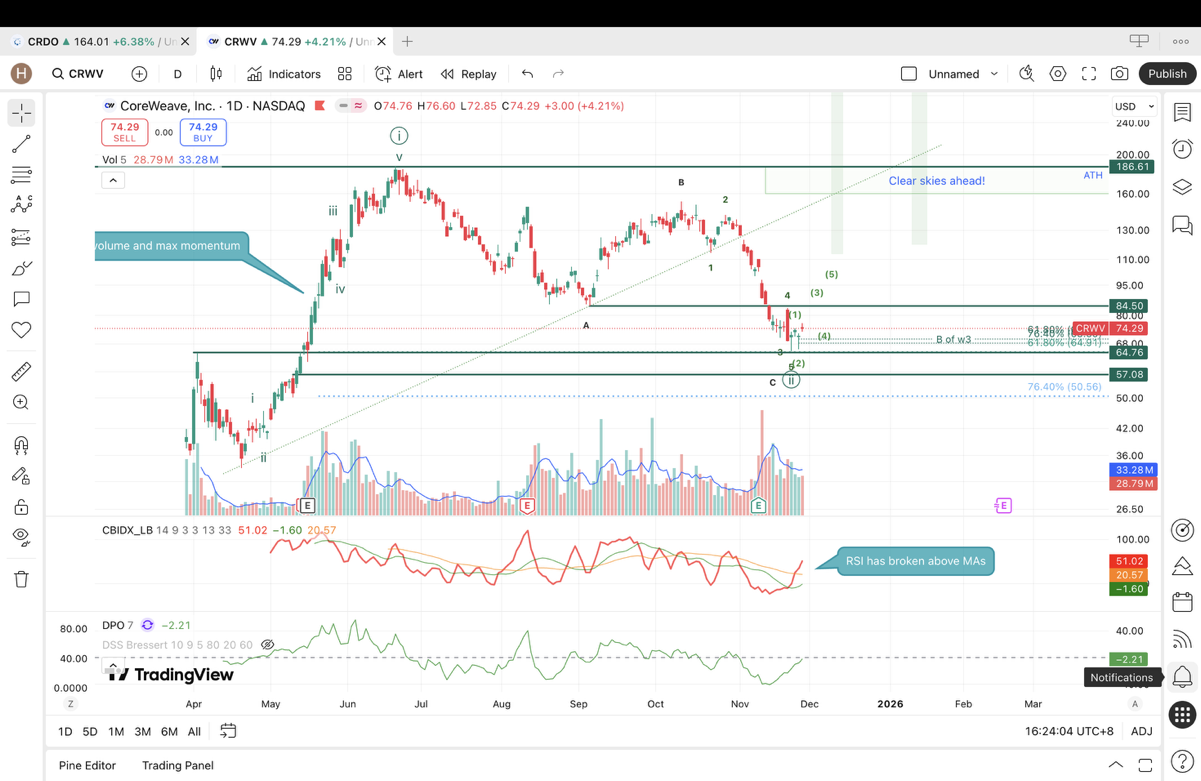The height and width of the screenshot is (781, 1201).
Task: Open the Pine Editor tab
Action: click(87, 765)
